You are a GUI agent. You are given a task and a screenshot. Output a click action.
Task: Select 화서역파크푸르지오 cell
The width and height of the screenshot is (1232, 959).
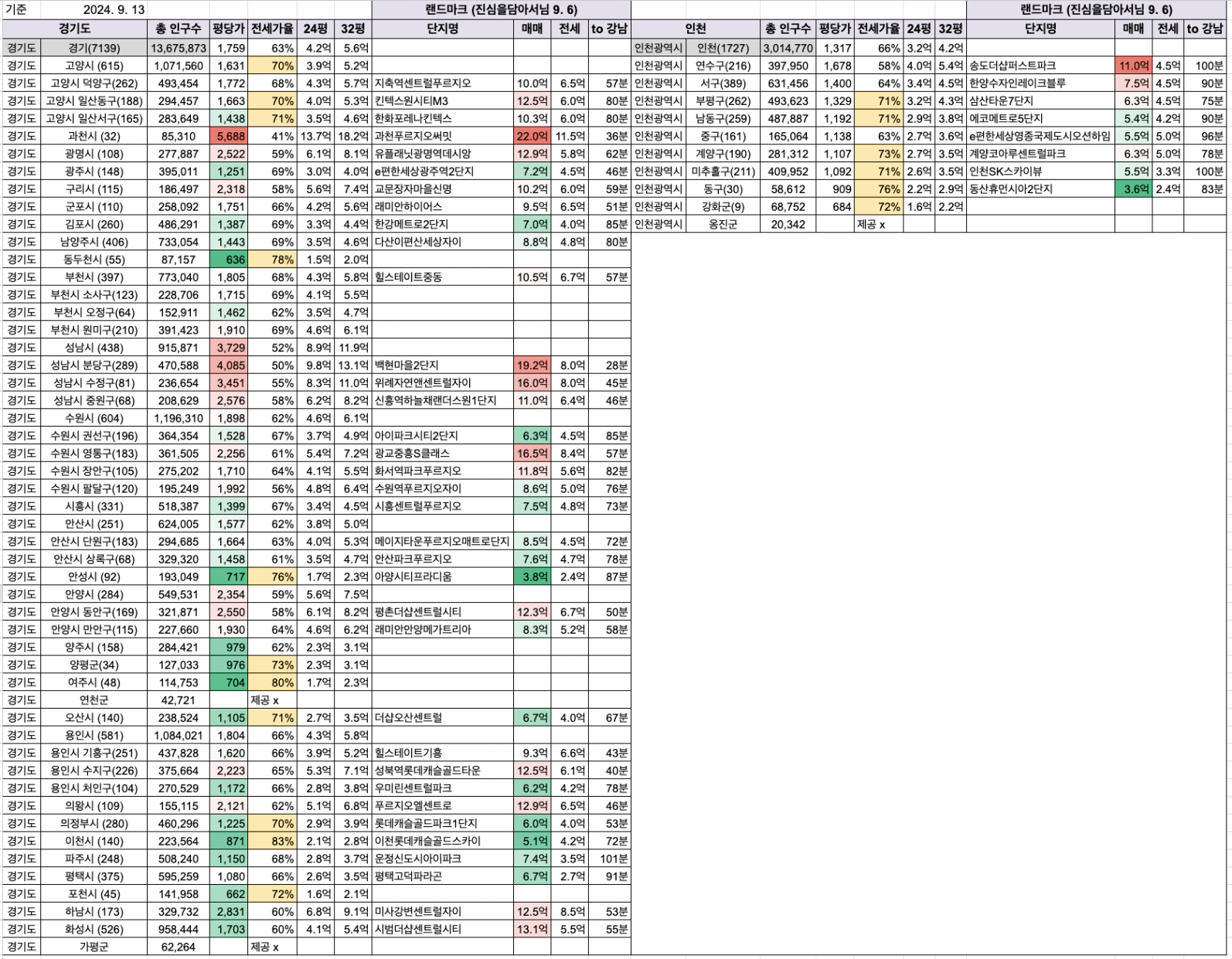pyautogui.click(x=442, y=471)
